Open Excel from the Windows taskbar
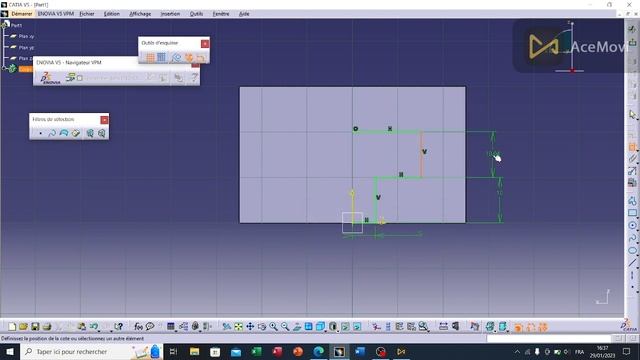This screenshot has width=640, height=360. pyautogui.click(x=256, y=351)
